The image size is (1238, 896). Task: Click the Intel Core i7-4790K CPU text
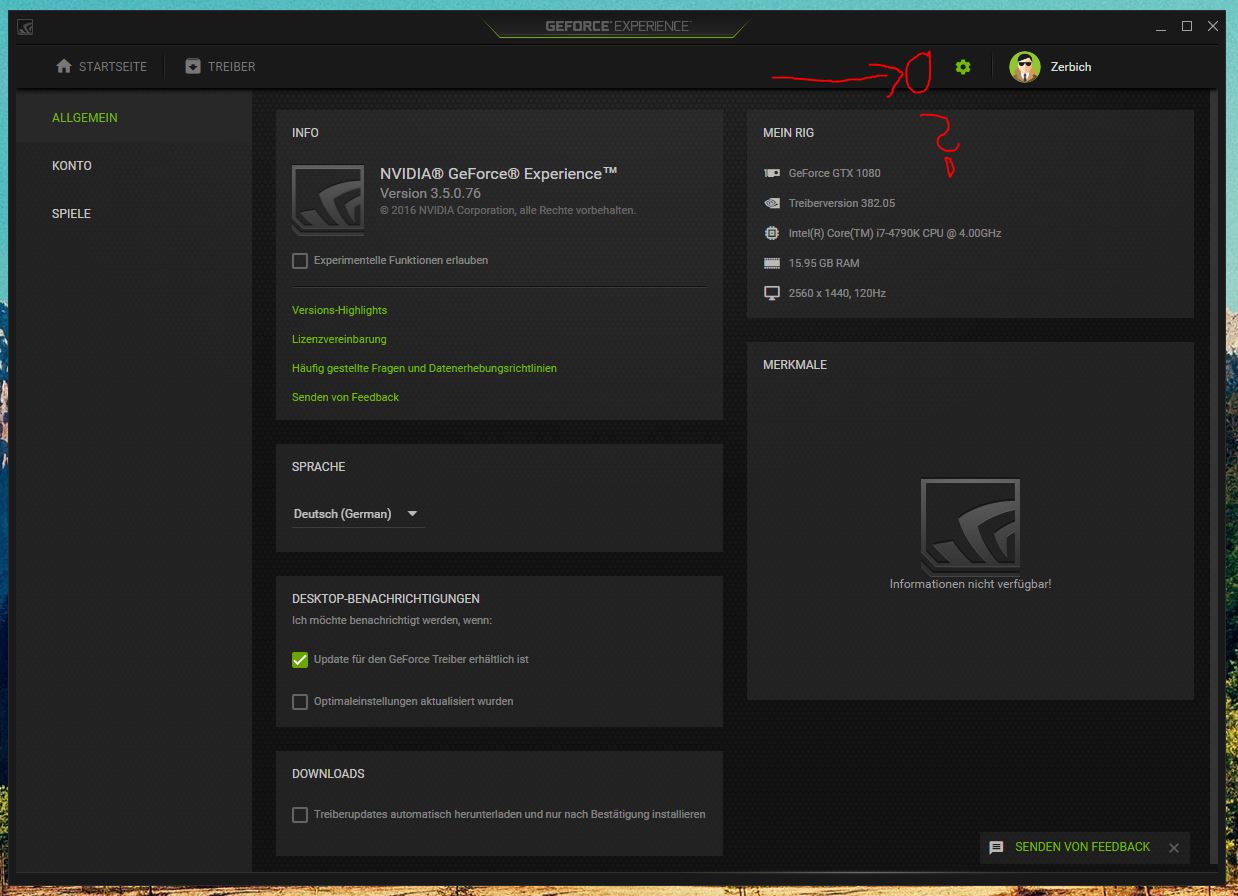(895, 233)
